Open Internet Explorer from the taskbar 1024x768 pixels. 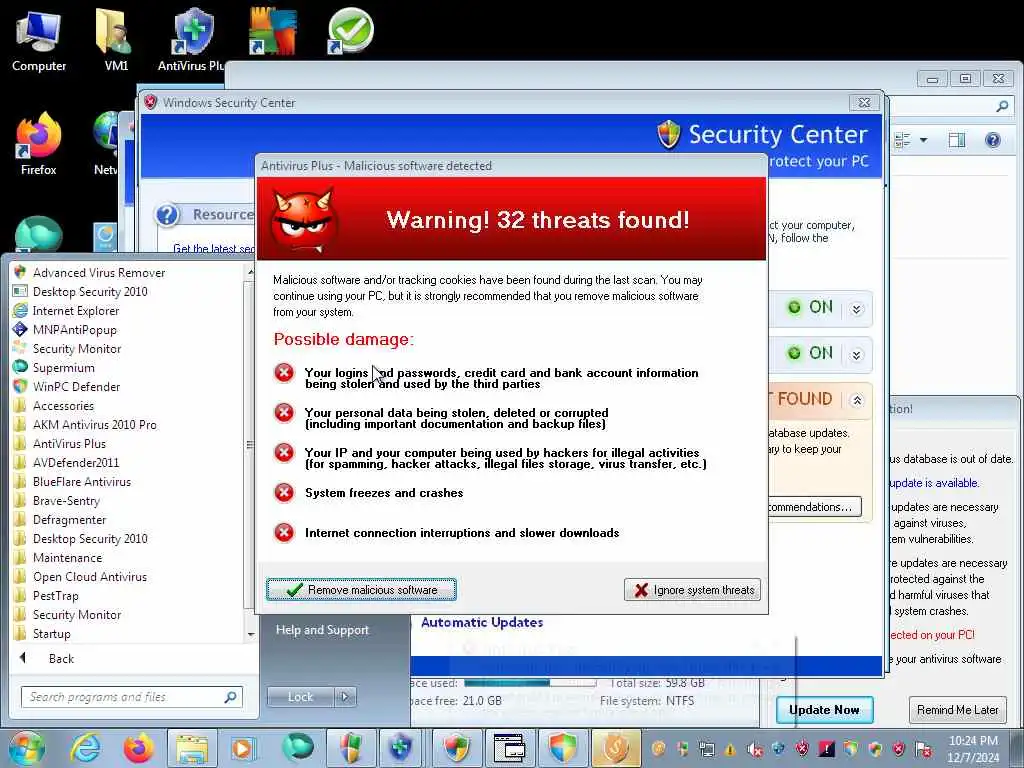tap(86, 748)
